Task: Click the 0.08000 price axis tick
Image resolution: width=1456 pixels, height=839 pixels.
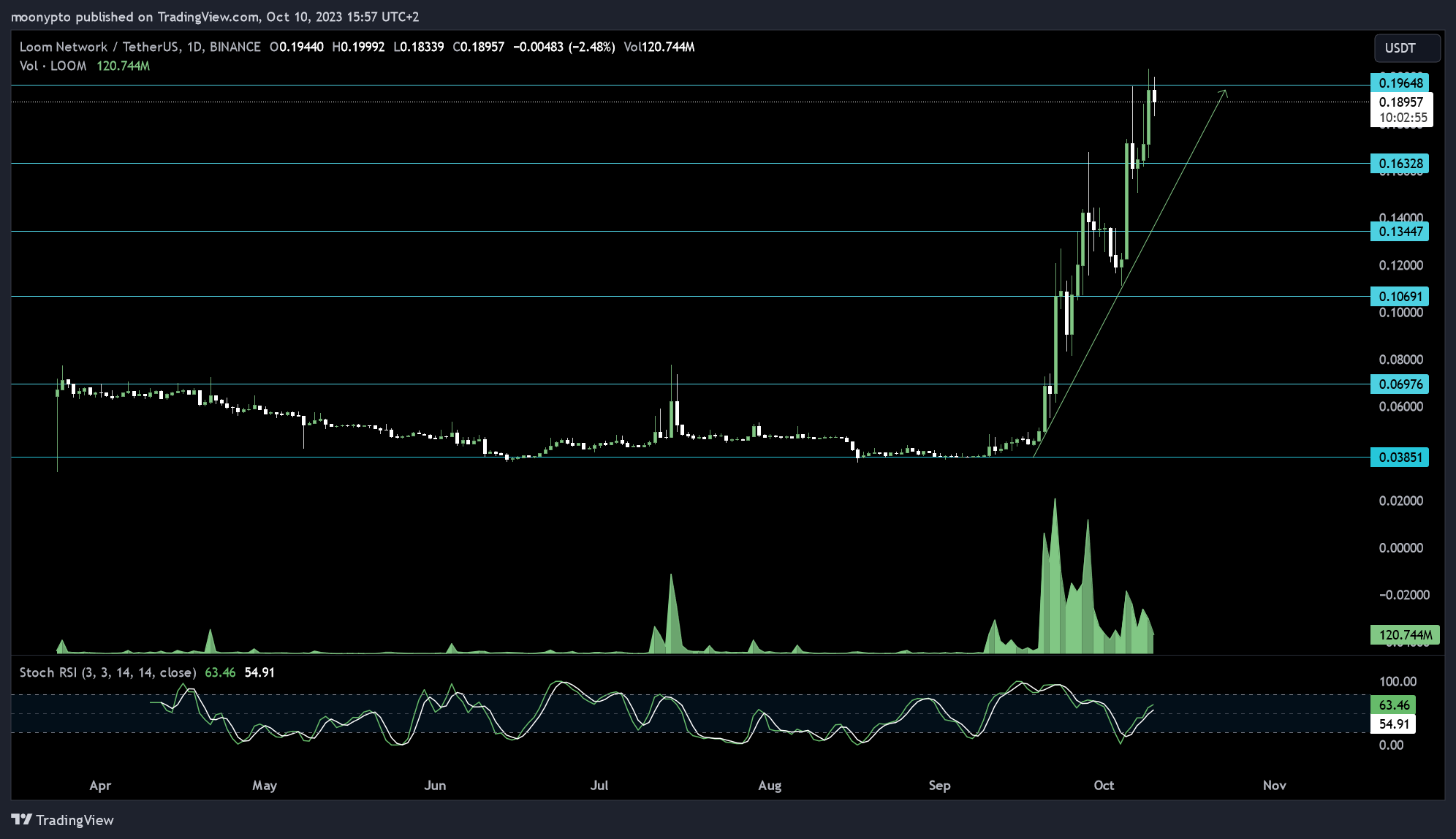Action: tap(1400, 360)
